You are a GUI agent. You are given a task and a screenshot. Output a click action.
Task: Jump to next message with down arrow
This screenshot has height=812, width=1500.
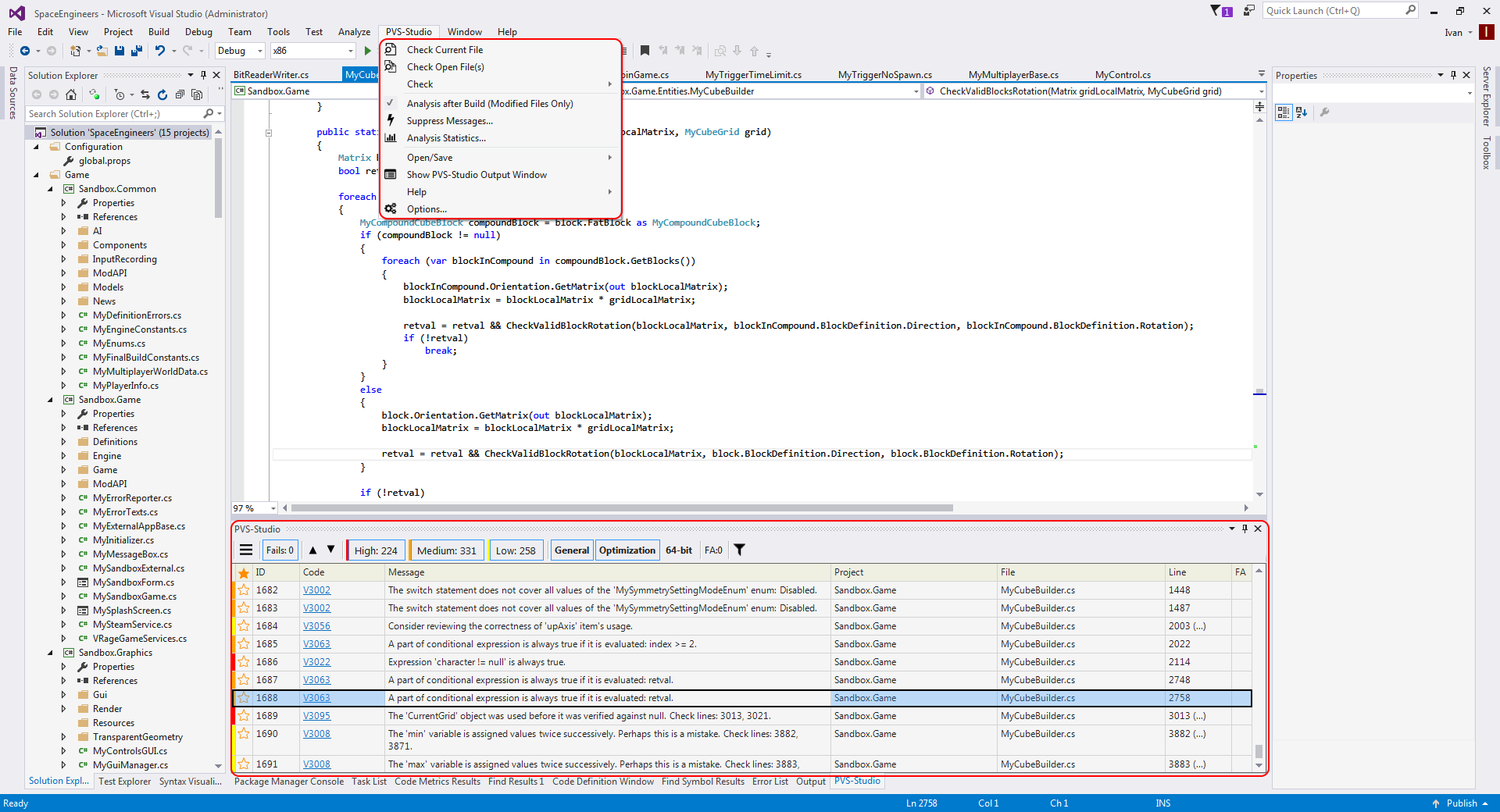pos(331,550)
